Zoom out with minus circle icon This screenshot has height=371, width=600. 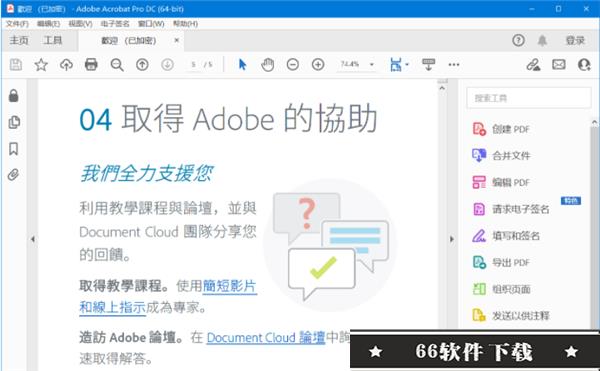293,64
